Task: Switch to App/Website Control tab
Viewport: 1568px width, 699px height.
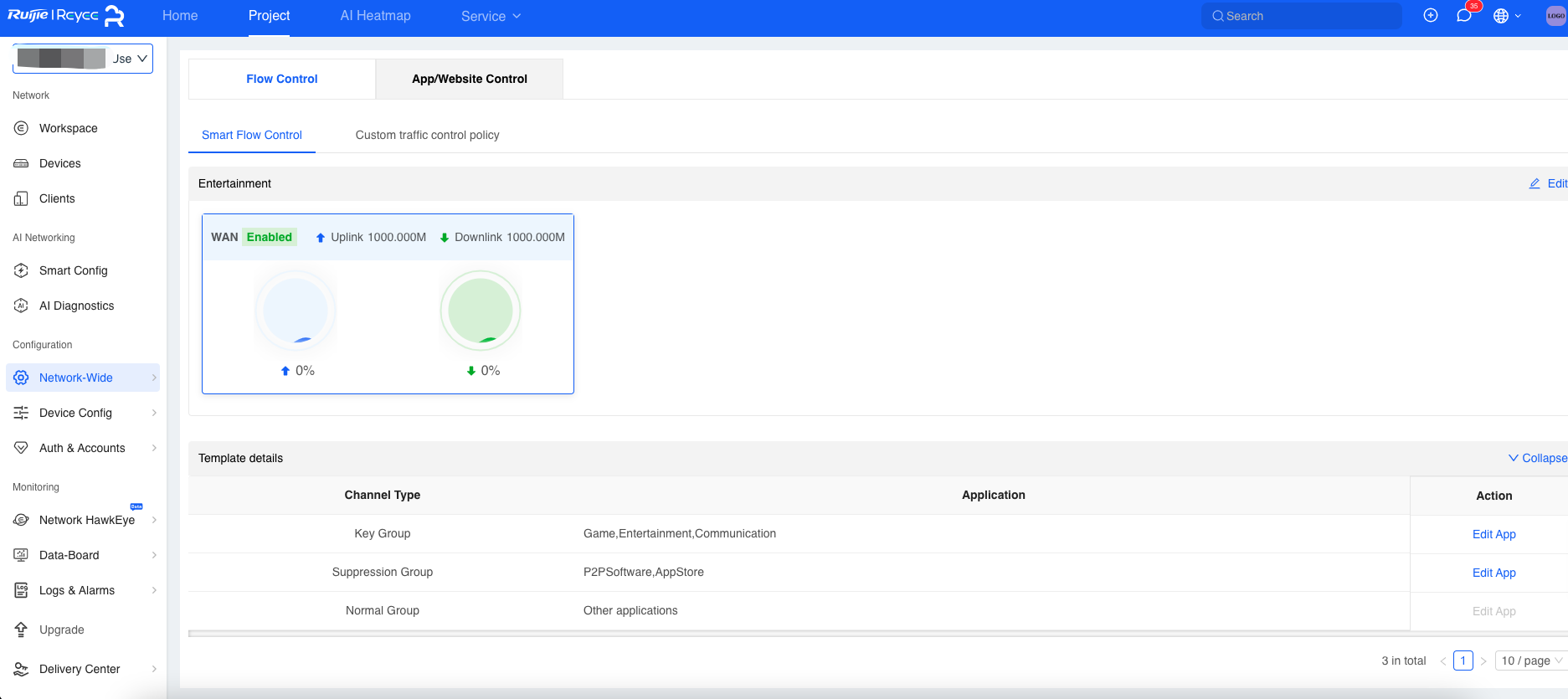Action: coord(469,79)
